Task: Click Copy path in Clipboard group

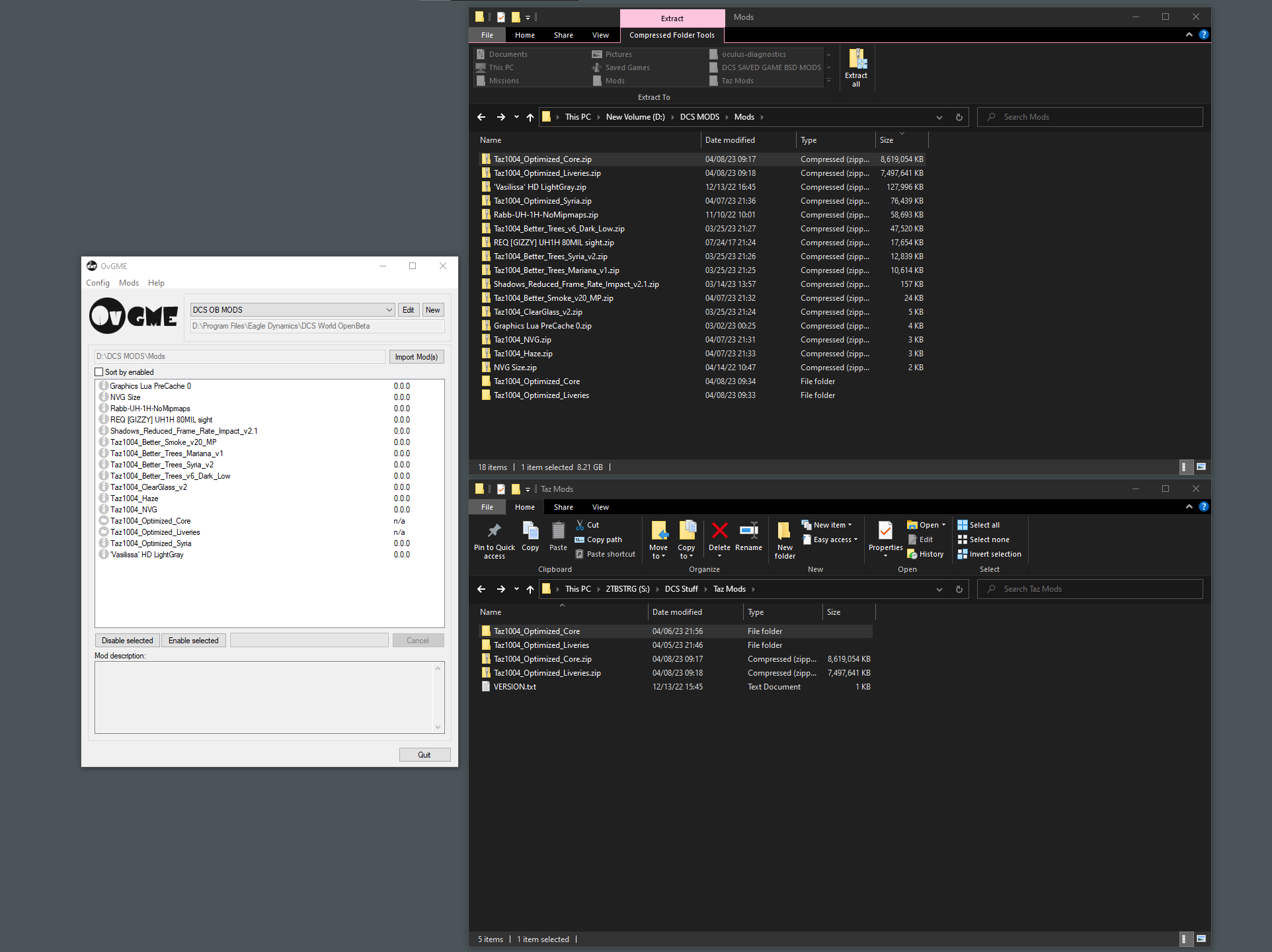Action: click(x=598, y=539)
